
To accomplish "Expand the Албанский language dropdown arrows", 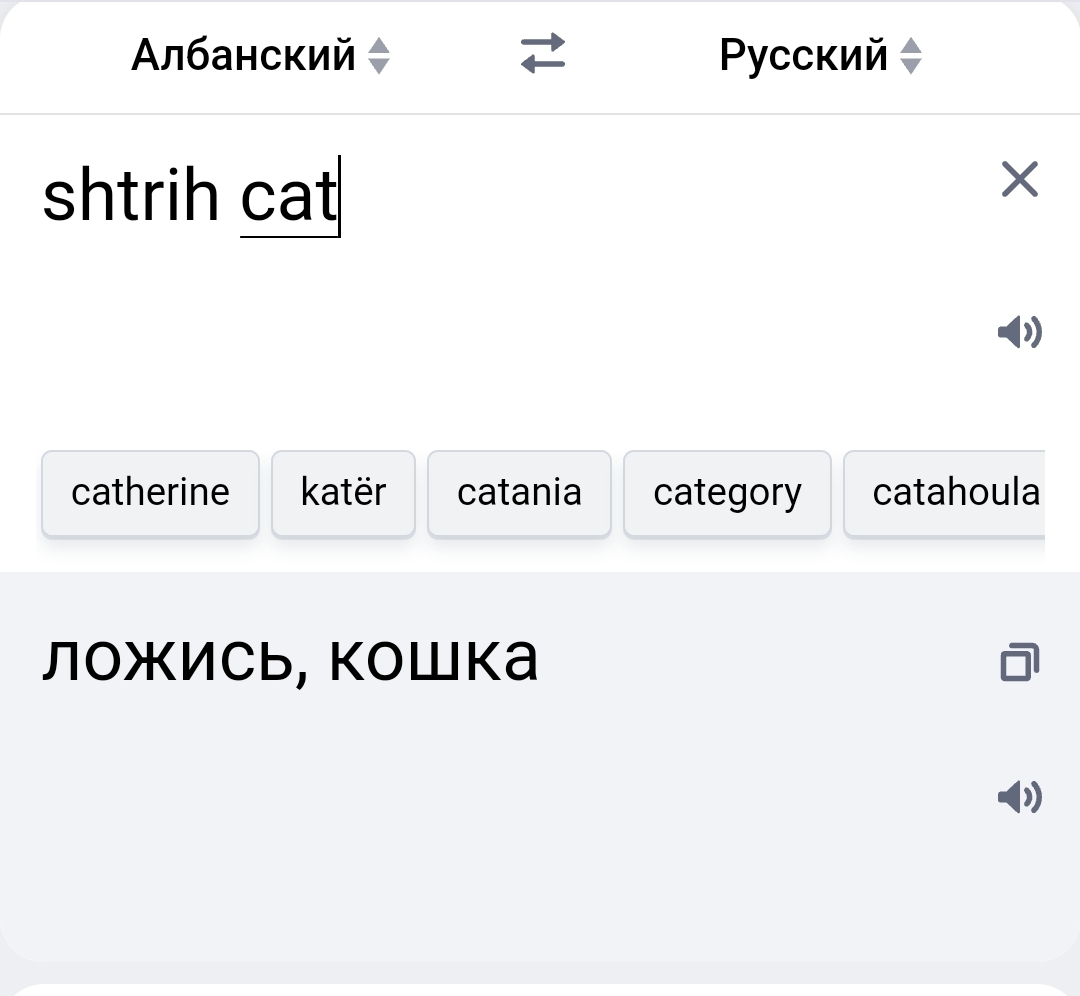I will coord(380,55).
